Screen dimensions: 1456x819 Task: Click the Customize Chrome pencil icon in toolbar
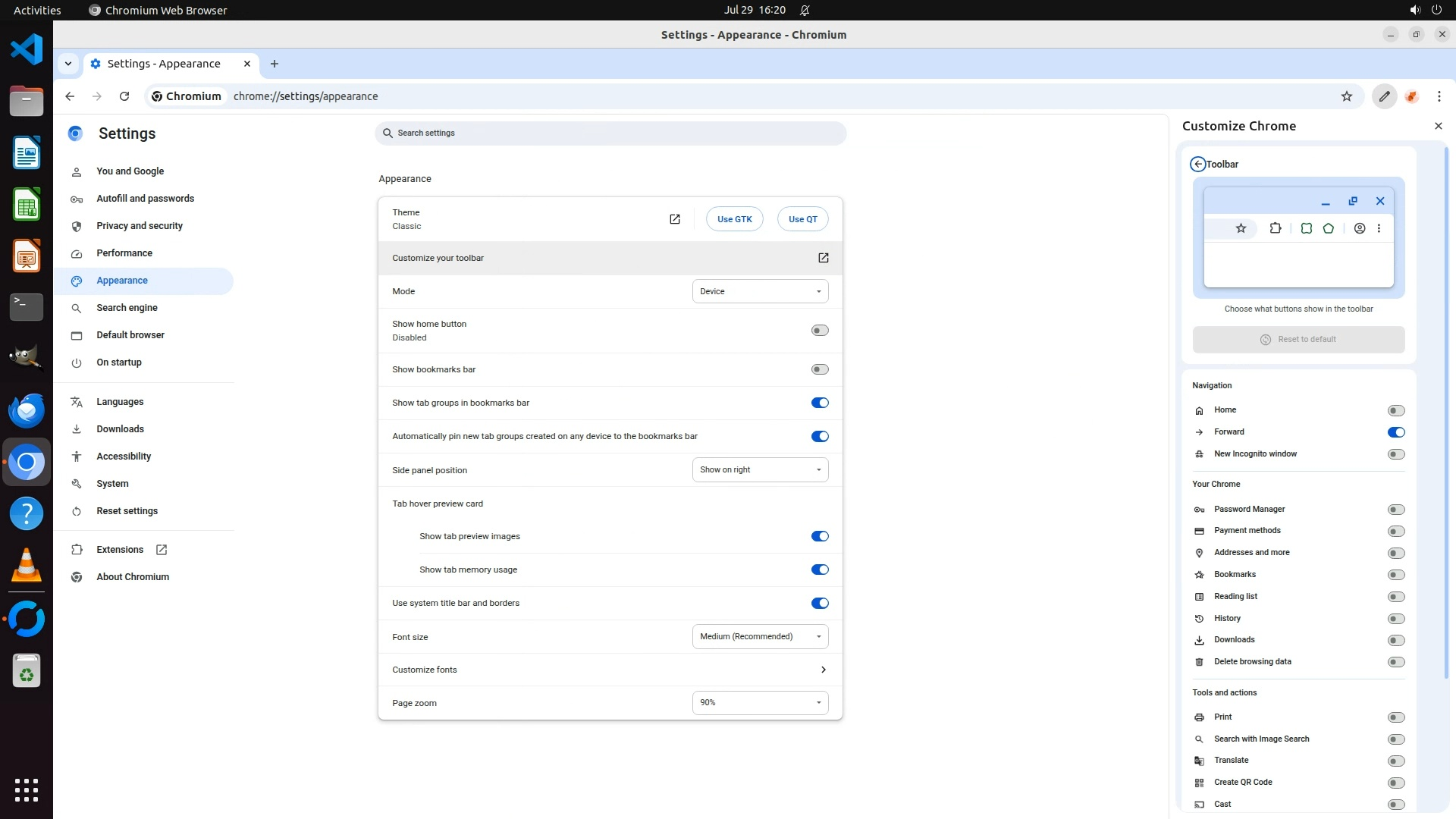coord(1384,96)
